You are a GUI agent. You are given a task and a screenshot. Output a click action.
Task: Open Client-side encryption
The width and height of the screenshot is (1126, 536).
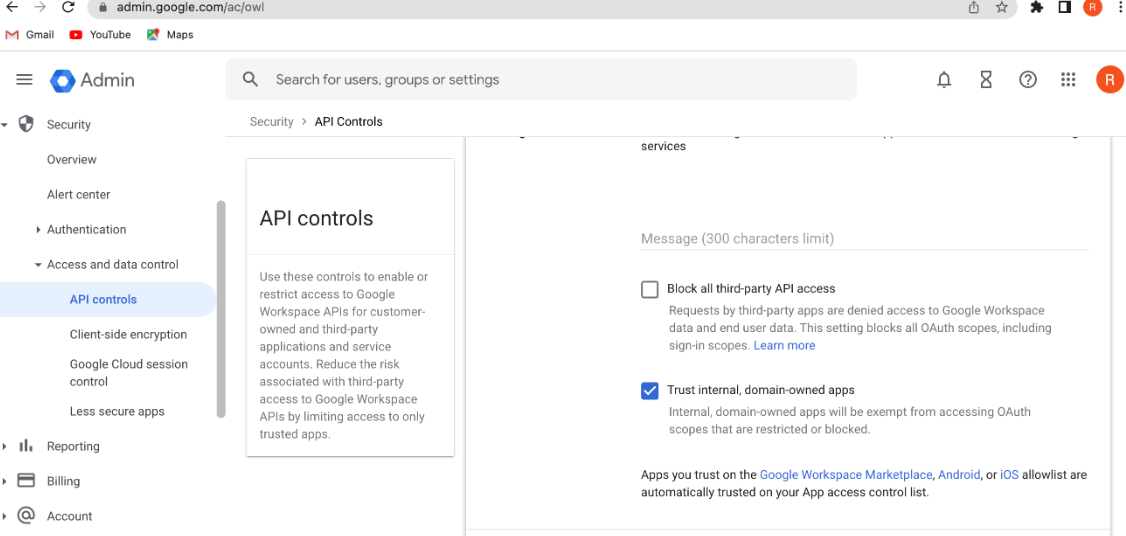coord(129,334)
